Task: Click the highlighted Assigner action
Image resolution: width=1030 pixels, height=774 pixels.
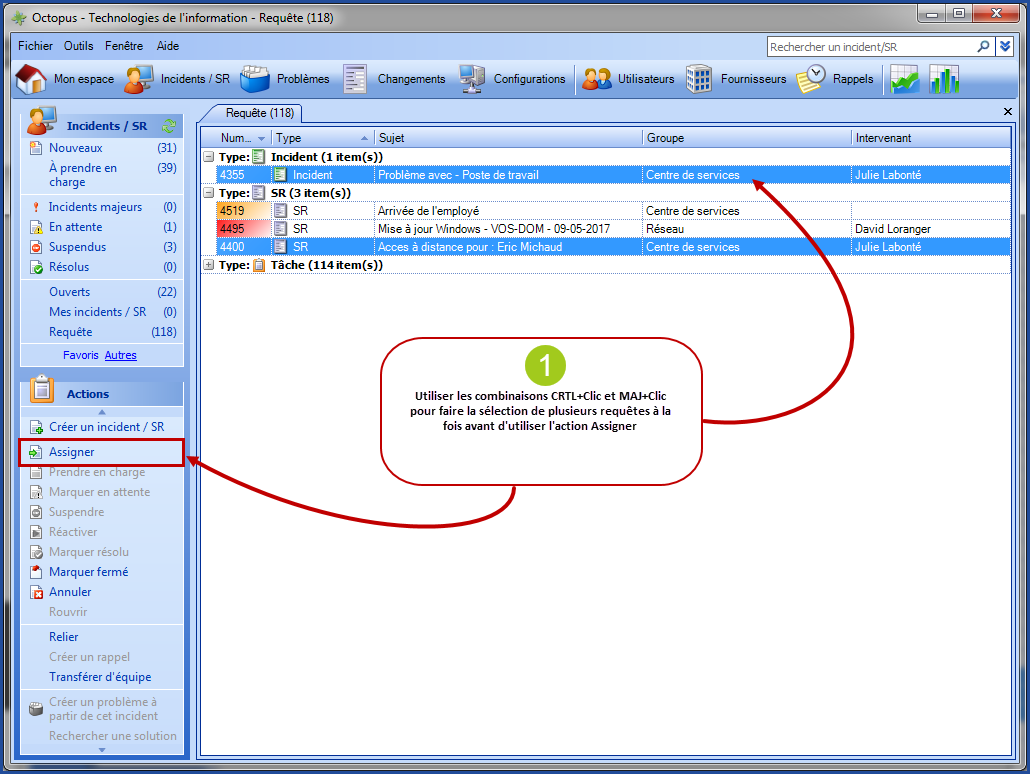Action: (70, 452)
